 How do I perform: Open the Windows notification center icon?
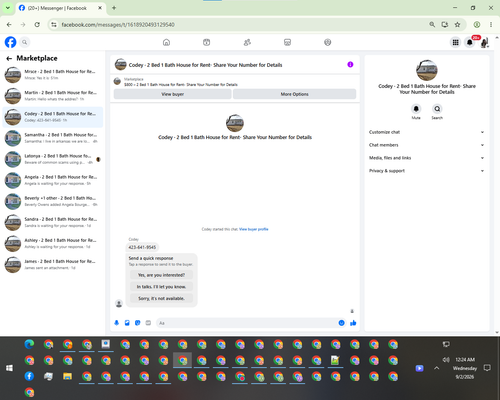(487, 368)
